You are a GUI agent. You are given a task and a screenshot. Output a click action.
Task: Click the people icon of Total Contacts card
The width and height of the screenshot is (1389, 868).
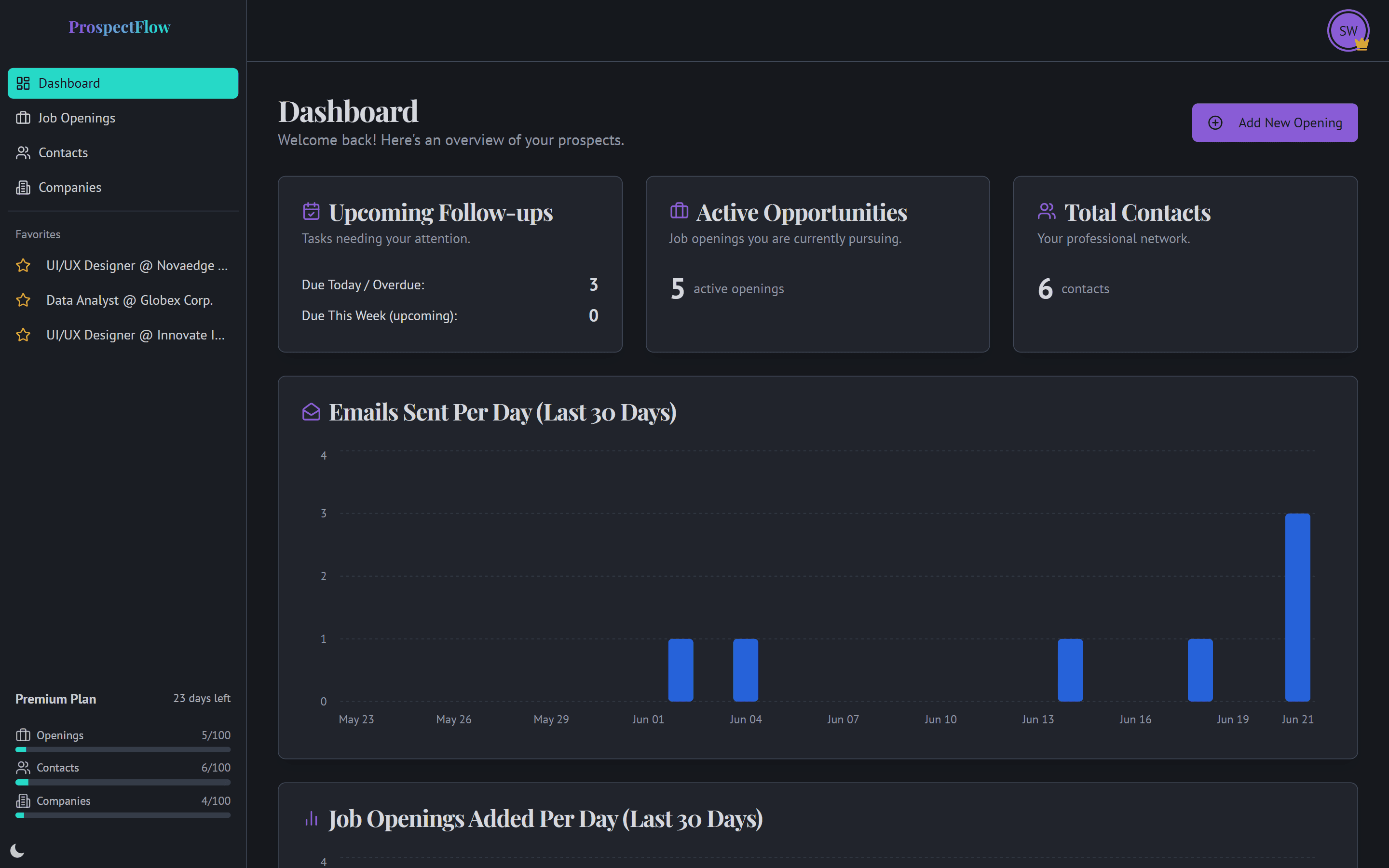tap(1047, 211)
